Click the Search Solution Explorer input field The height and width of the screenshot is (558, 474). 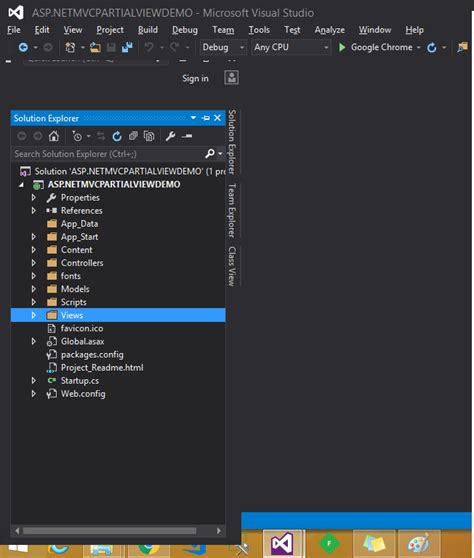click(x=107, y=154)
